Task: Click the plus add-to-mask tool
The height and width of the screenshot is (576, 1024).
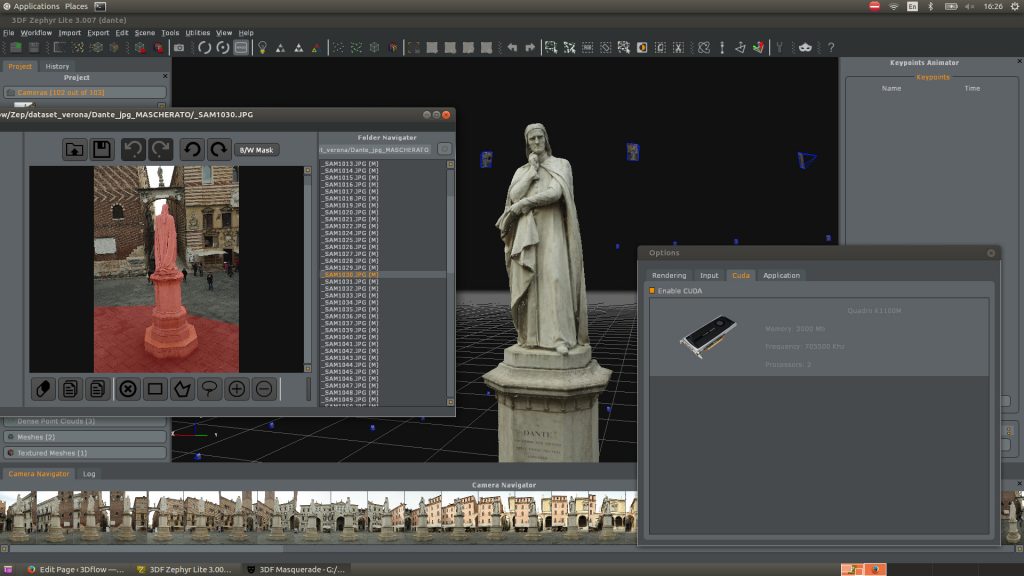Action: (x=237, y=389)
